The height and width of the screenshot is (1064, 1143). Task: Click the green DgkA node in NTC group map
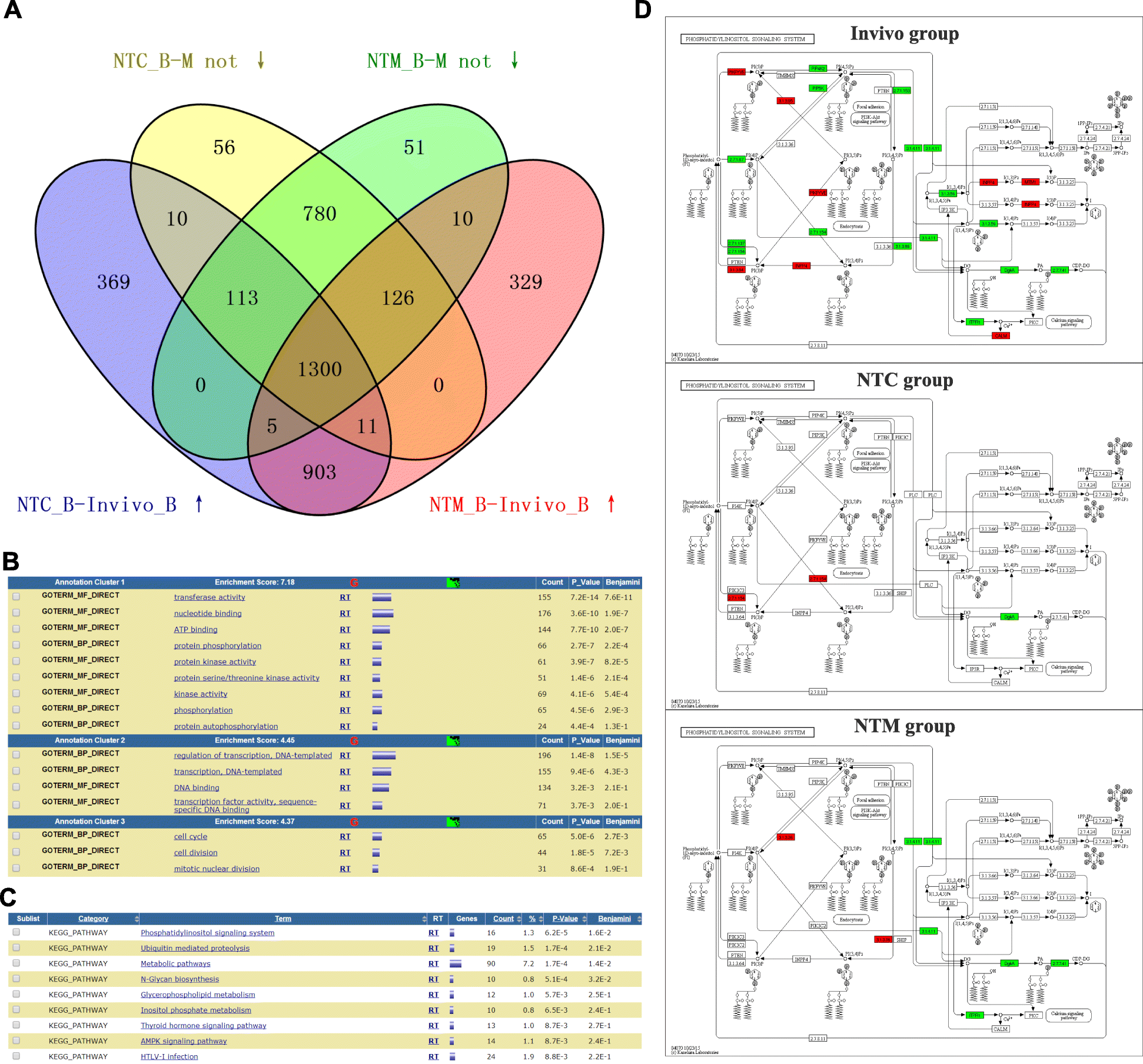coord(1009,617)
